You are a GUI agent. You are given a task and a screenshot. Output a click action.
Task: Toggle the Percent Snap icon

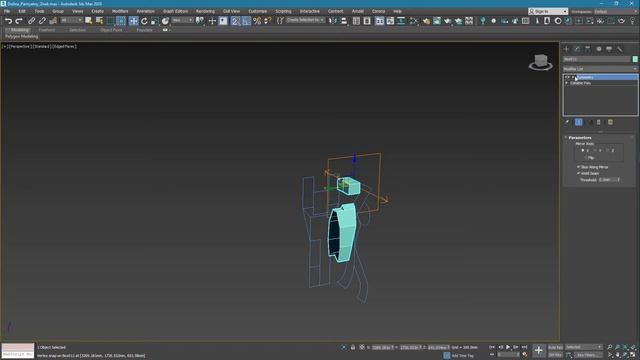[x=257, y=21]
